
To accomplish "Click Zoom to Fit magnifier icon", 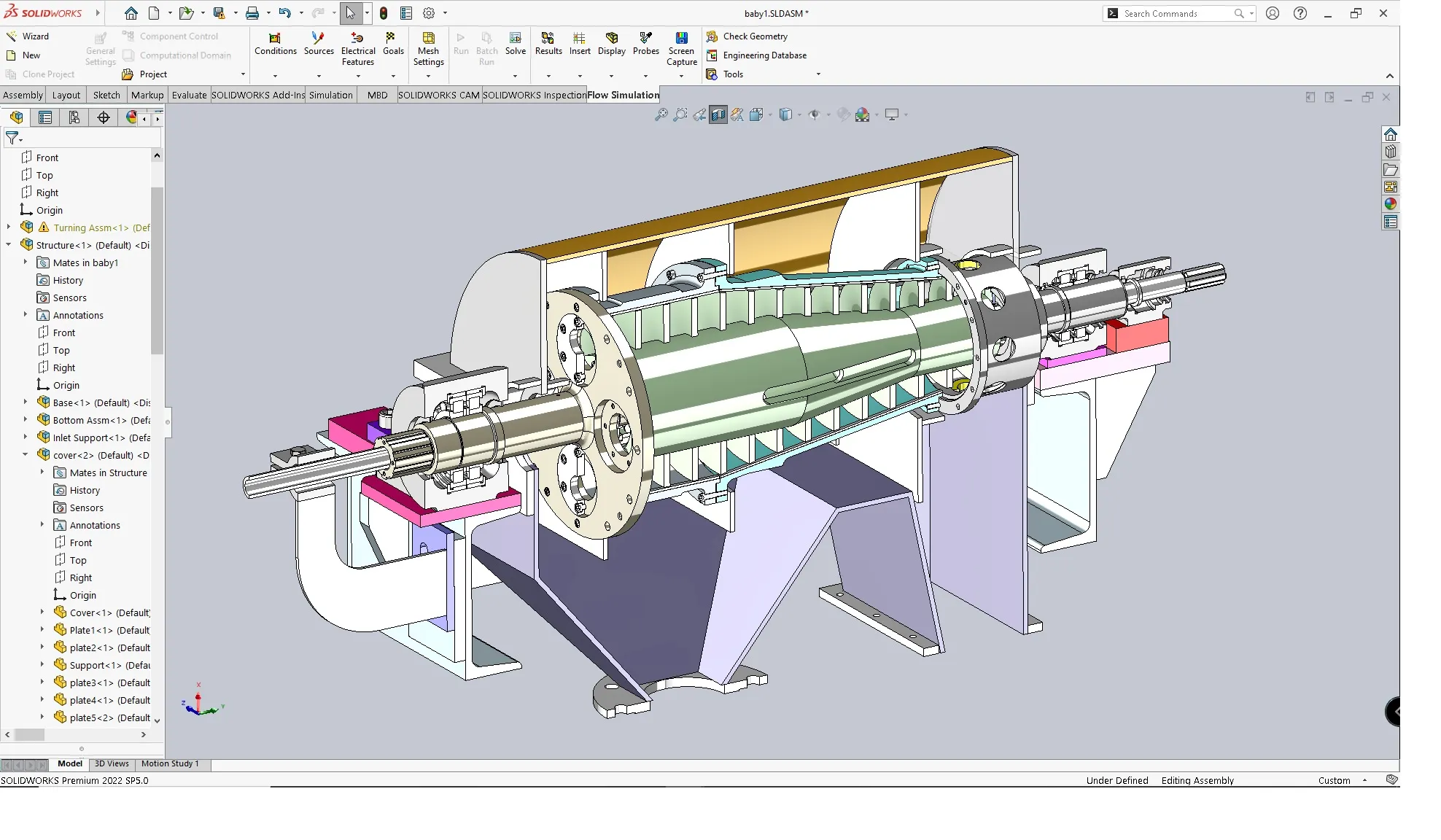I will [x=661, y=114].
